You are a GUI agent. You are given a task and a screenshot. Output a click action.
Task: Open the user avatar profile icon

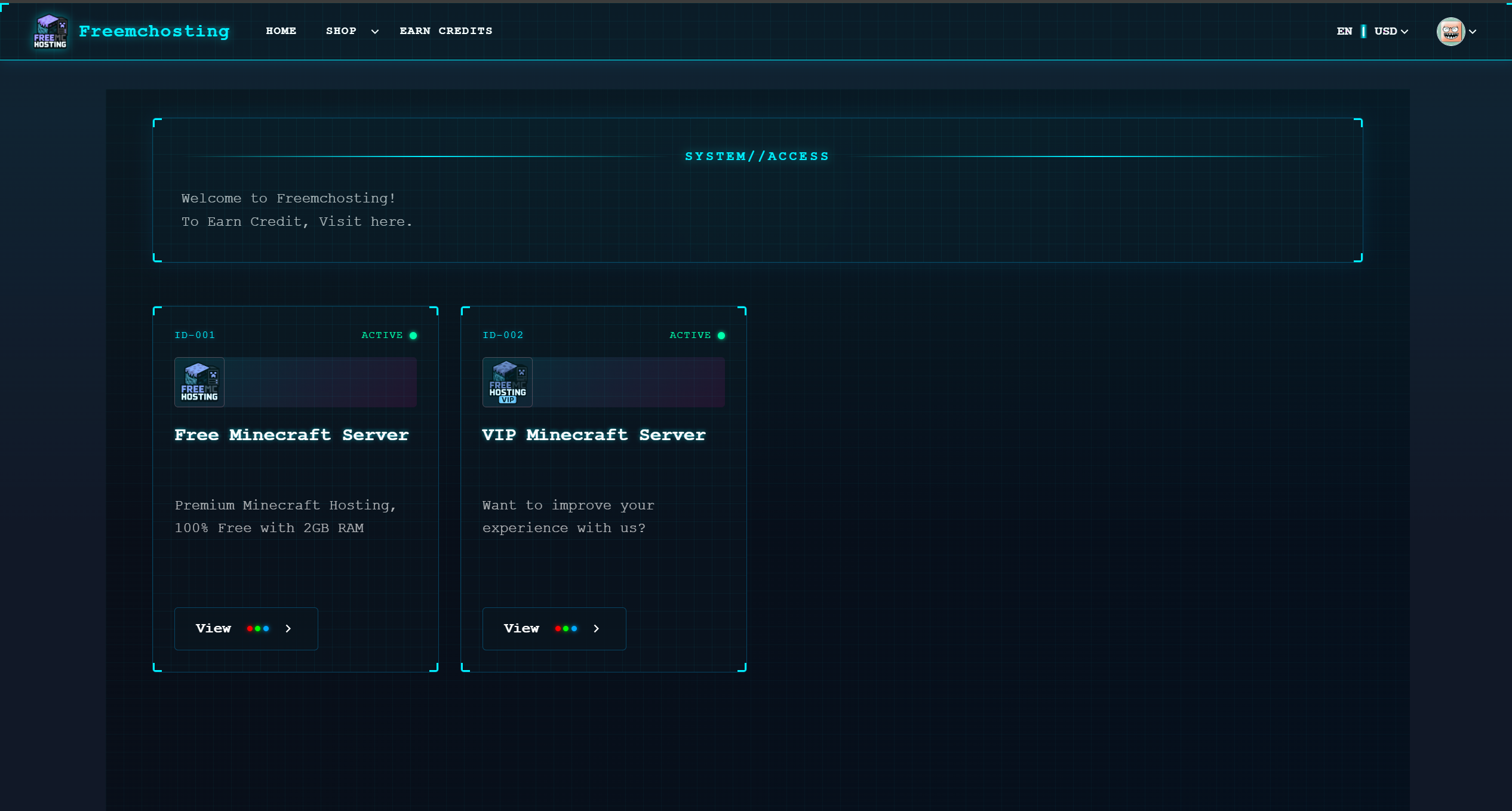1451,31
